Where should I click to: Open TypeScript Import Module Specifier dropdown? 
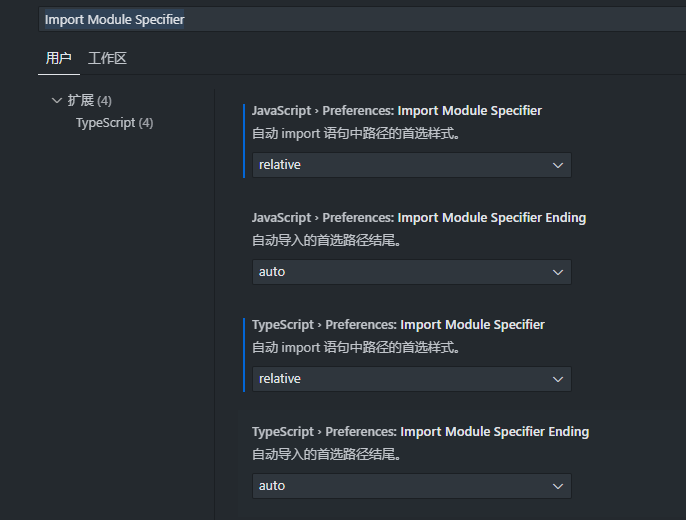[x=411, y=379]
